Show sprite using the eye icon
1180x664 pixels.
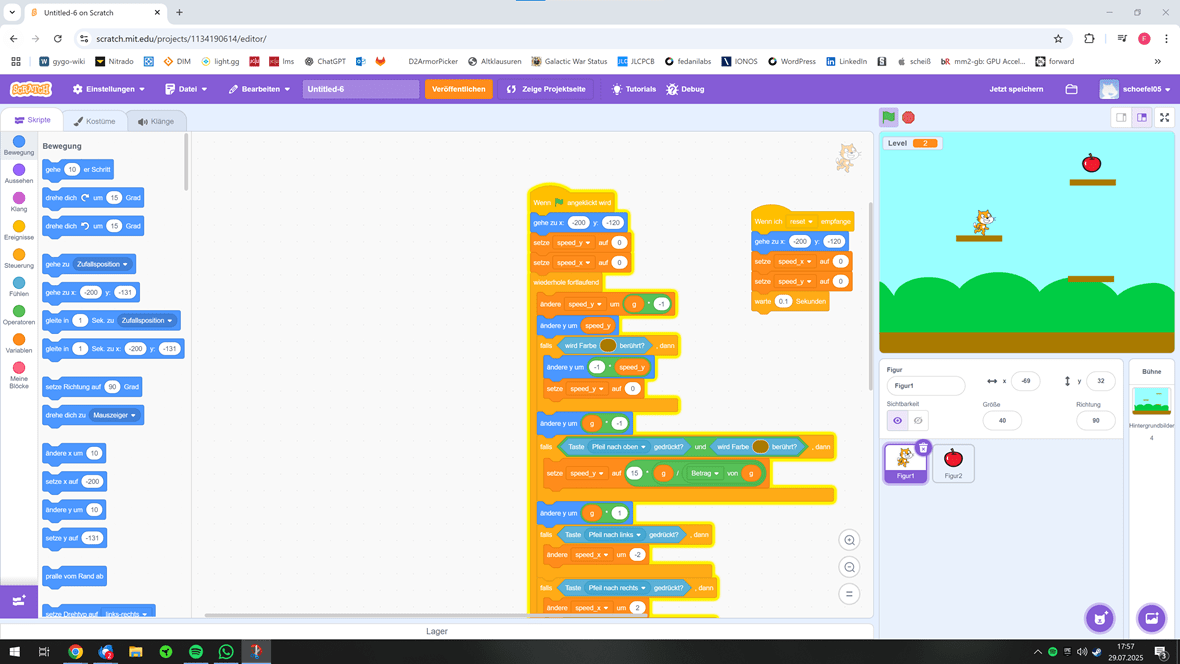click(897, 420)
